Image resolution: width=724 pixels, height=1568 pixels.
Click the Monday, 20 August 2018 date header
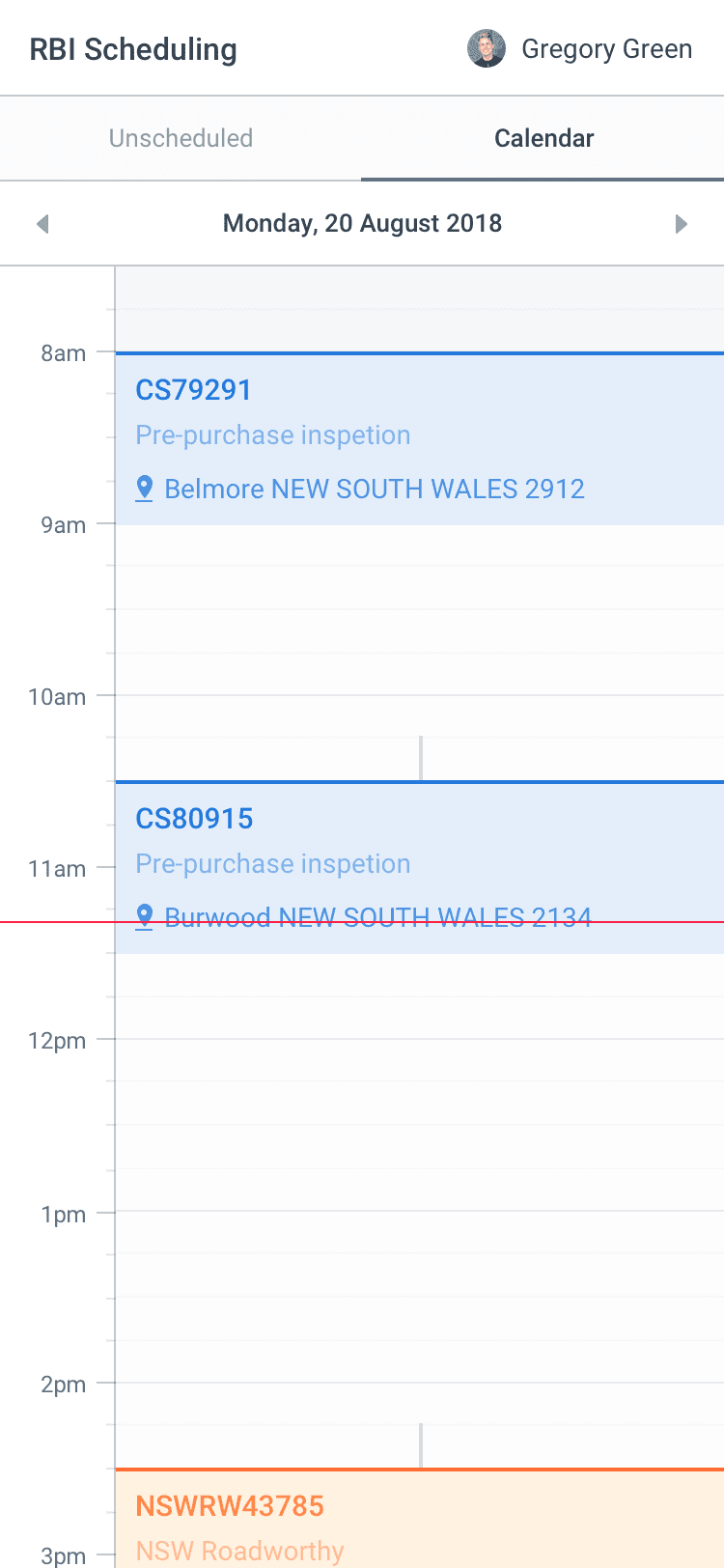362,223
